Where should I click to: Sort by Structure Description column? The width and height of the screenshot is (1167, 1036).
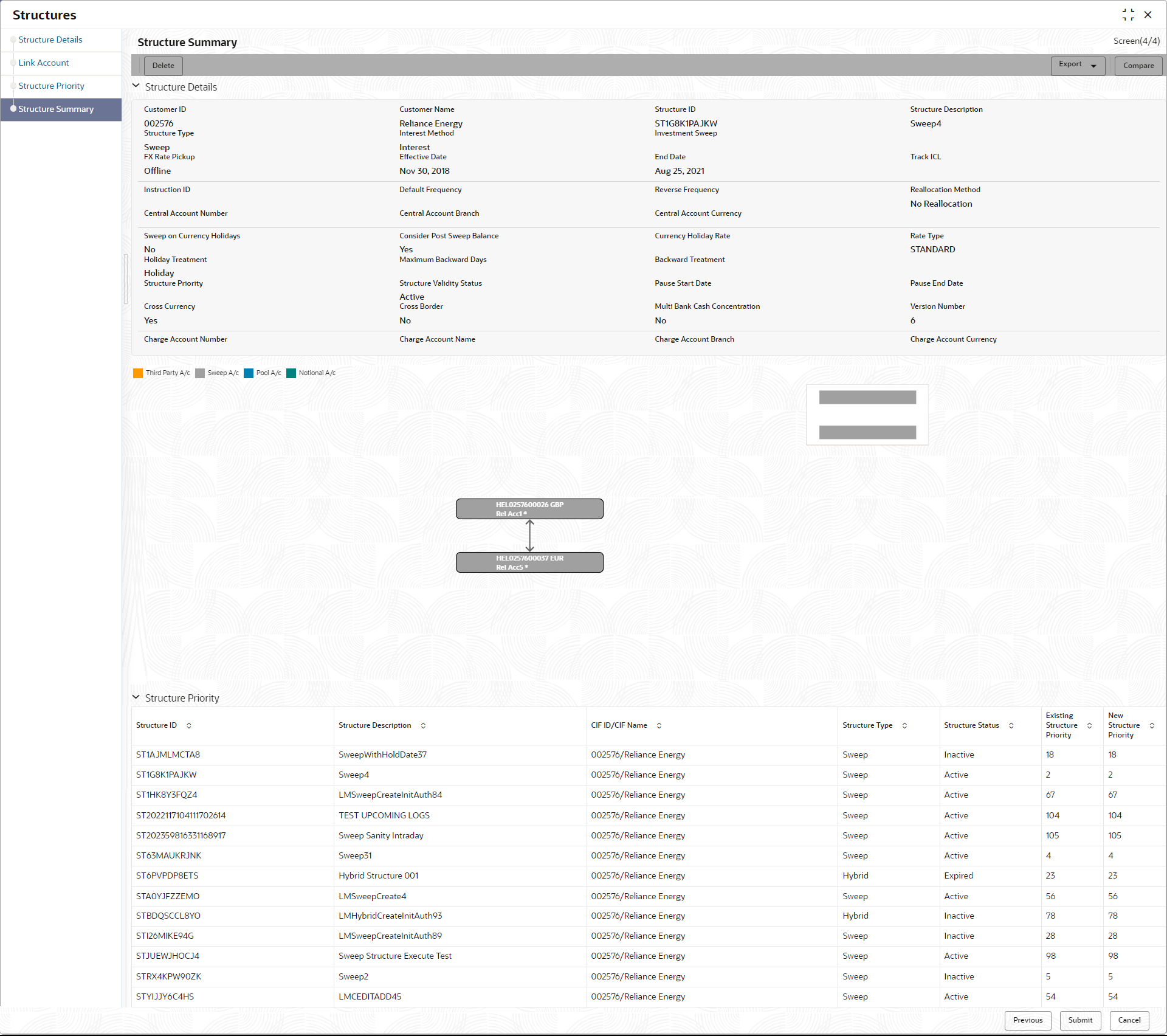[x=423, y=725]
